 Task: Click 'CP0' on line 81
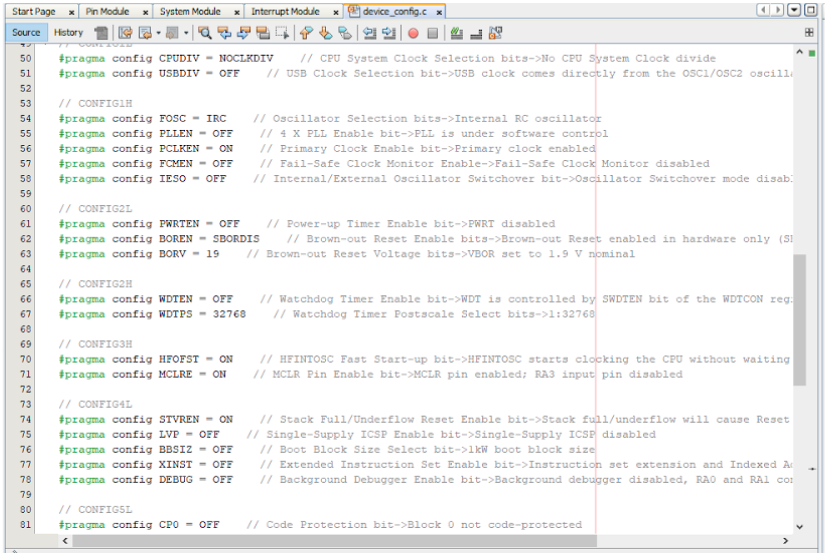(169, 525)
